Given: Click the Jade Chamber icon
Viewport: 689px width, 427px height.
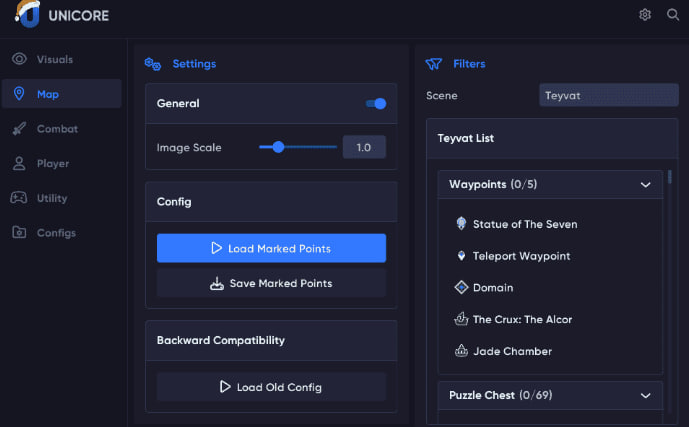Looking at the screenshot, I should (461, 352).
